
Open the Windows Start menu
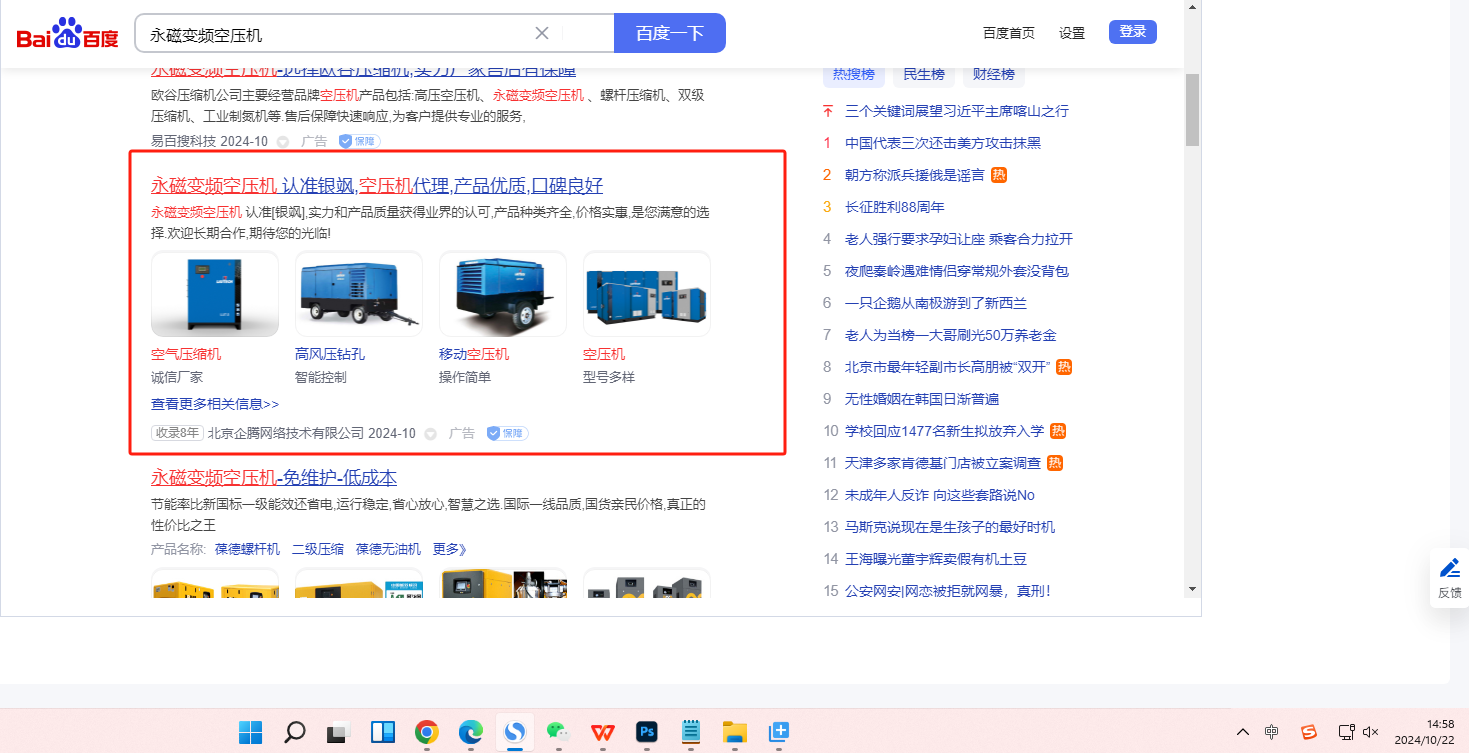[250, 732]
